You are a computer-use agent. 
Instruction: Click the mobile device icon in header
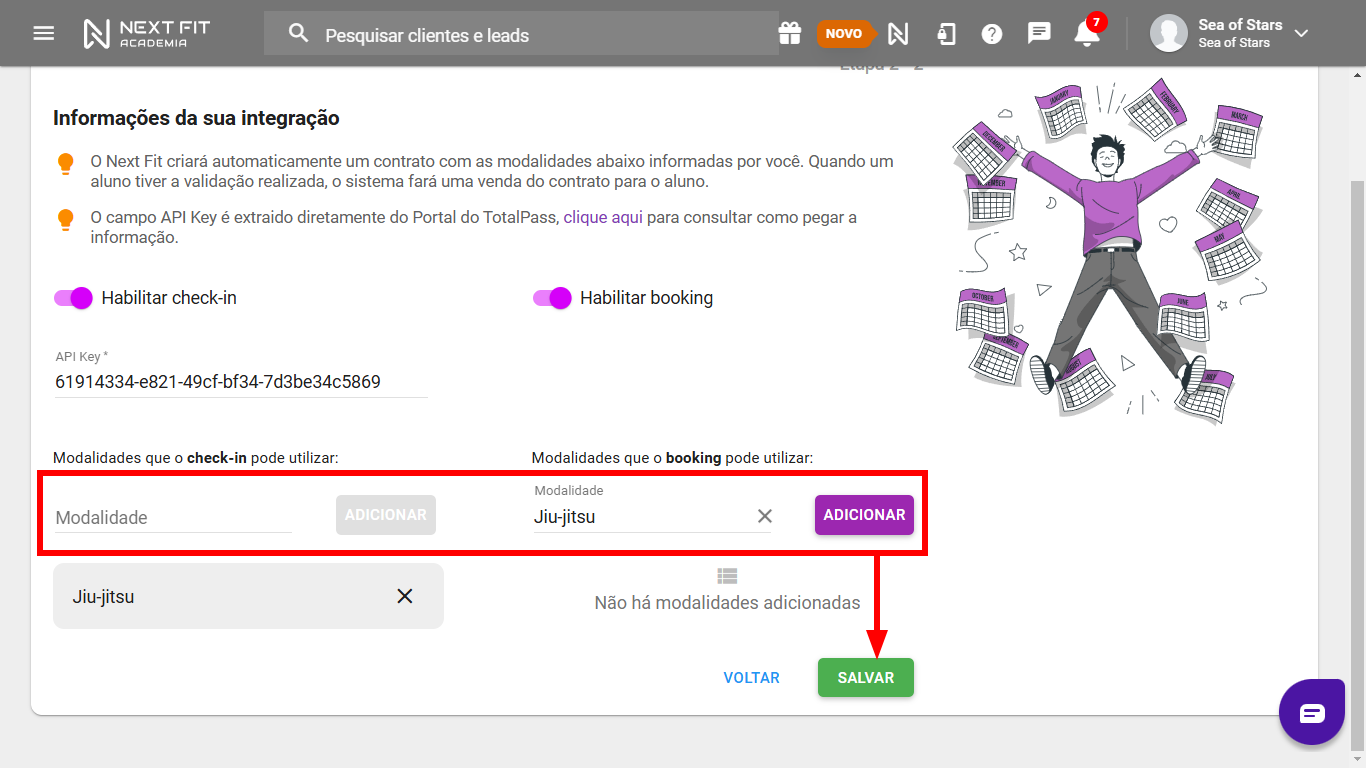[946, 34]
